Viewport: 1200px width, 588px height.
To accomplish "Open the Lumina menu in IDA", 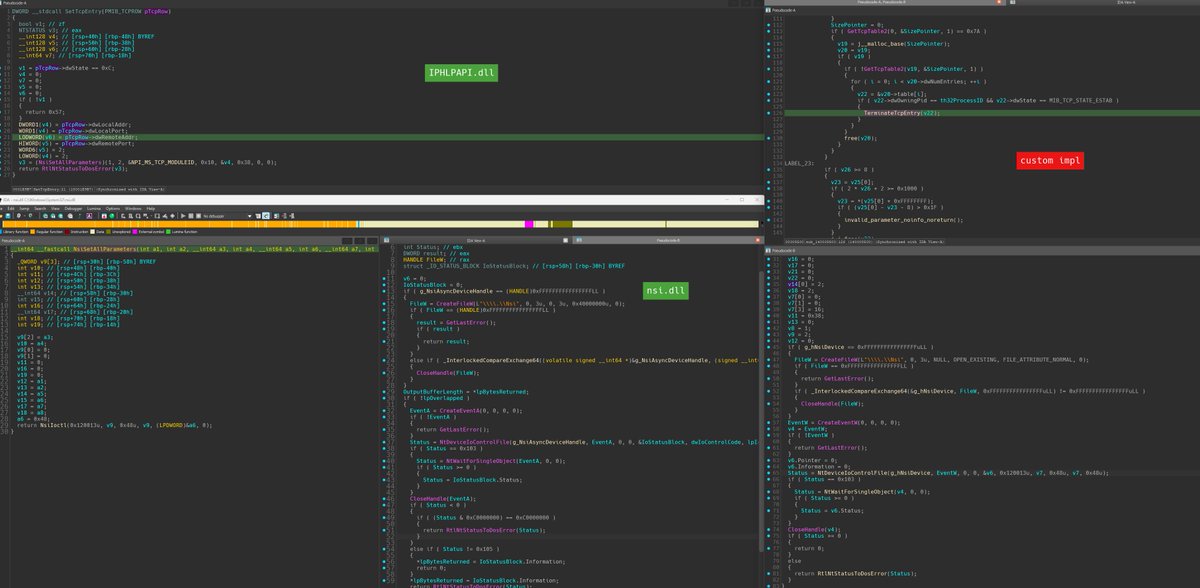I will [93, 208].
